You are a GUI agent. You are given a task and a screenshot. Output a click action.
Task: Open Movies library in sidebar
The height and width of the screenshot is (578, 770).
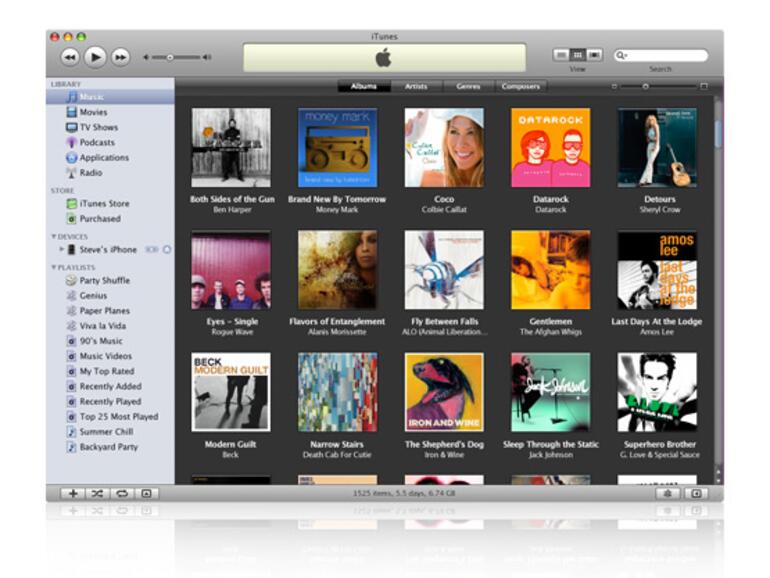pos(110,112)
